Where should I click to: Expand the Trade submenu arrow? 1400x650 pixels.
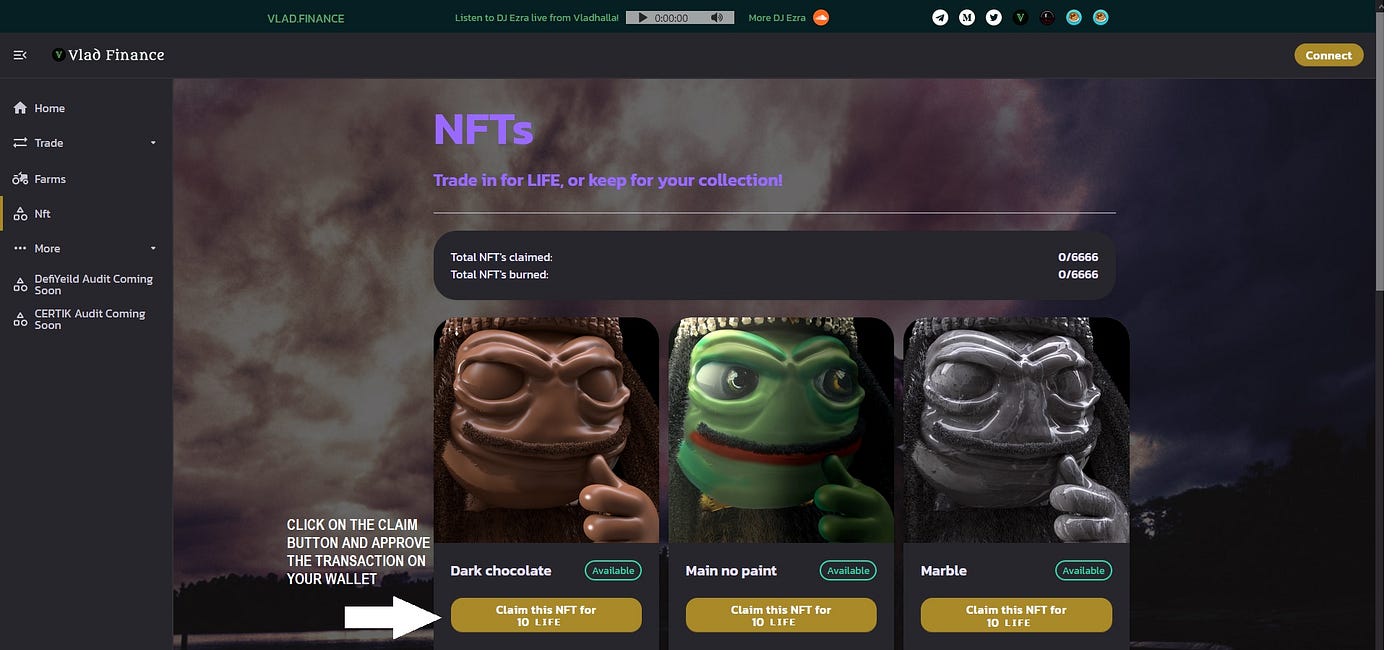coord(153,143)
